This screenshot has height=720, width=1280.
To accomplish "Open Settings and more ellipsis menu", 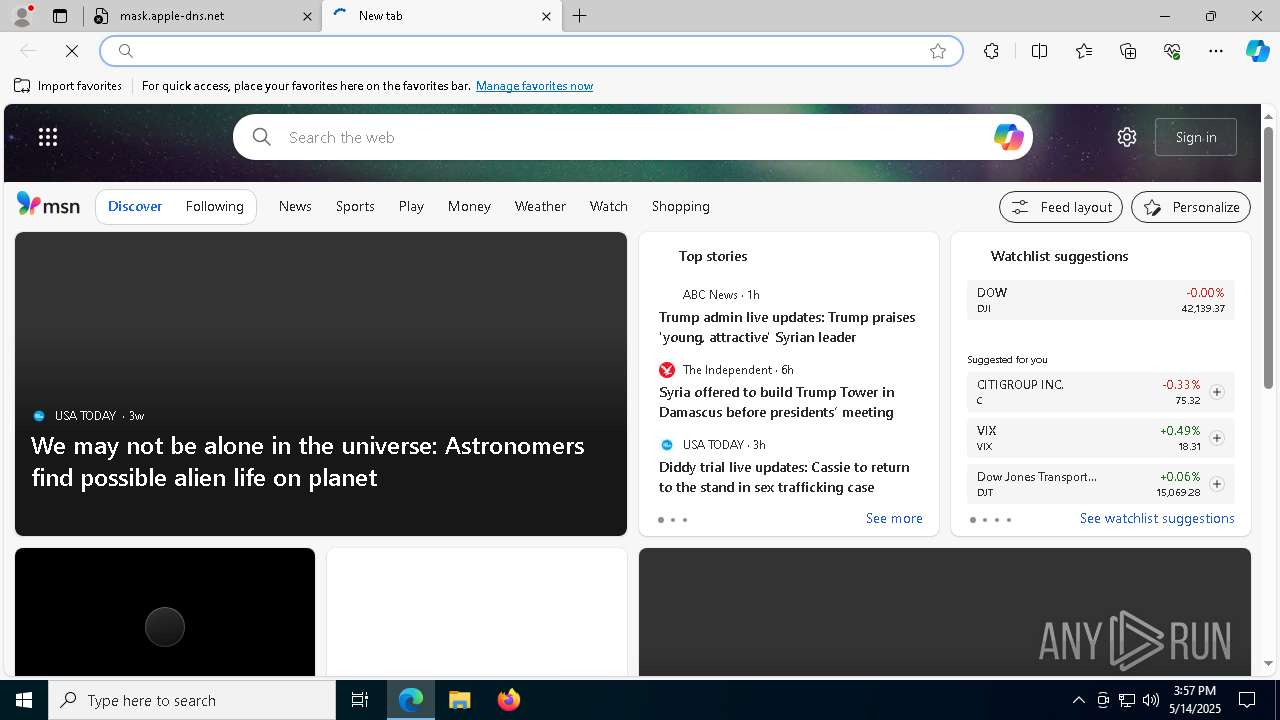I will pyautogui.click(x=1216, y=51).
